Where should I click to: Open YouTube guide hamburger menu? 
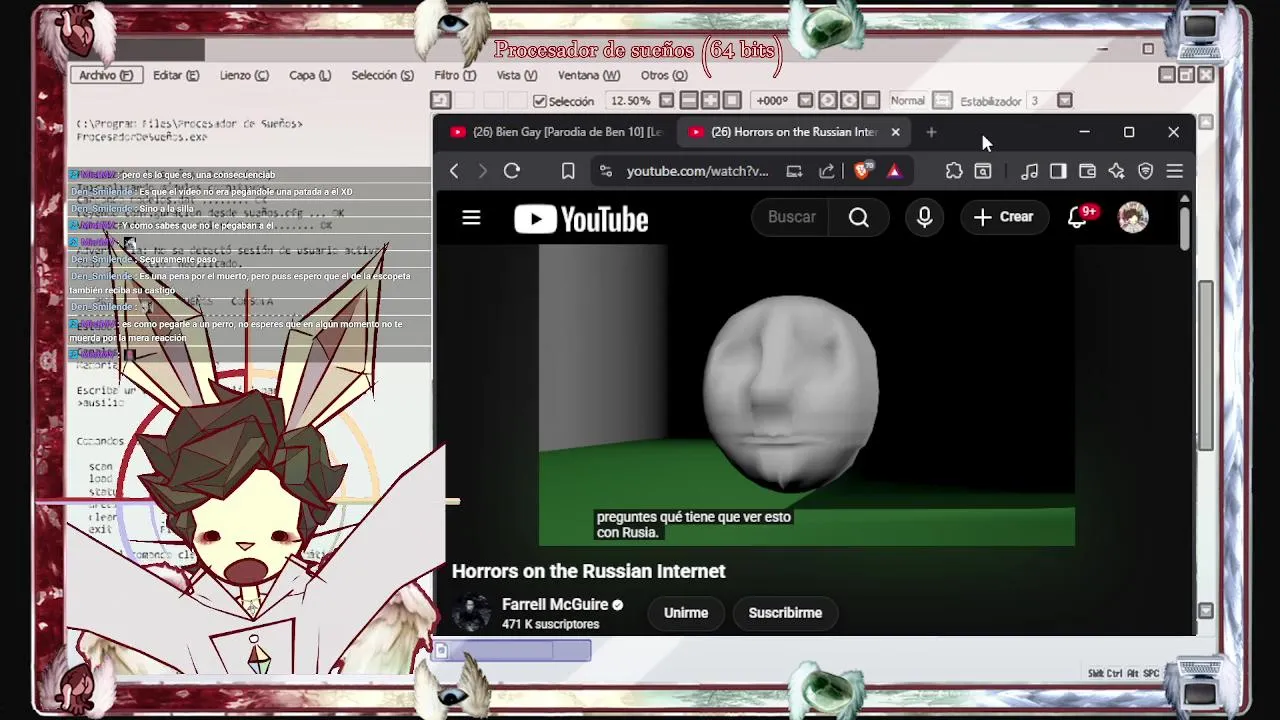[x=471, y=217]
